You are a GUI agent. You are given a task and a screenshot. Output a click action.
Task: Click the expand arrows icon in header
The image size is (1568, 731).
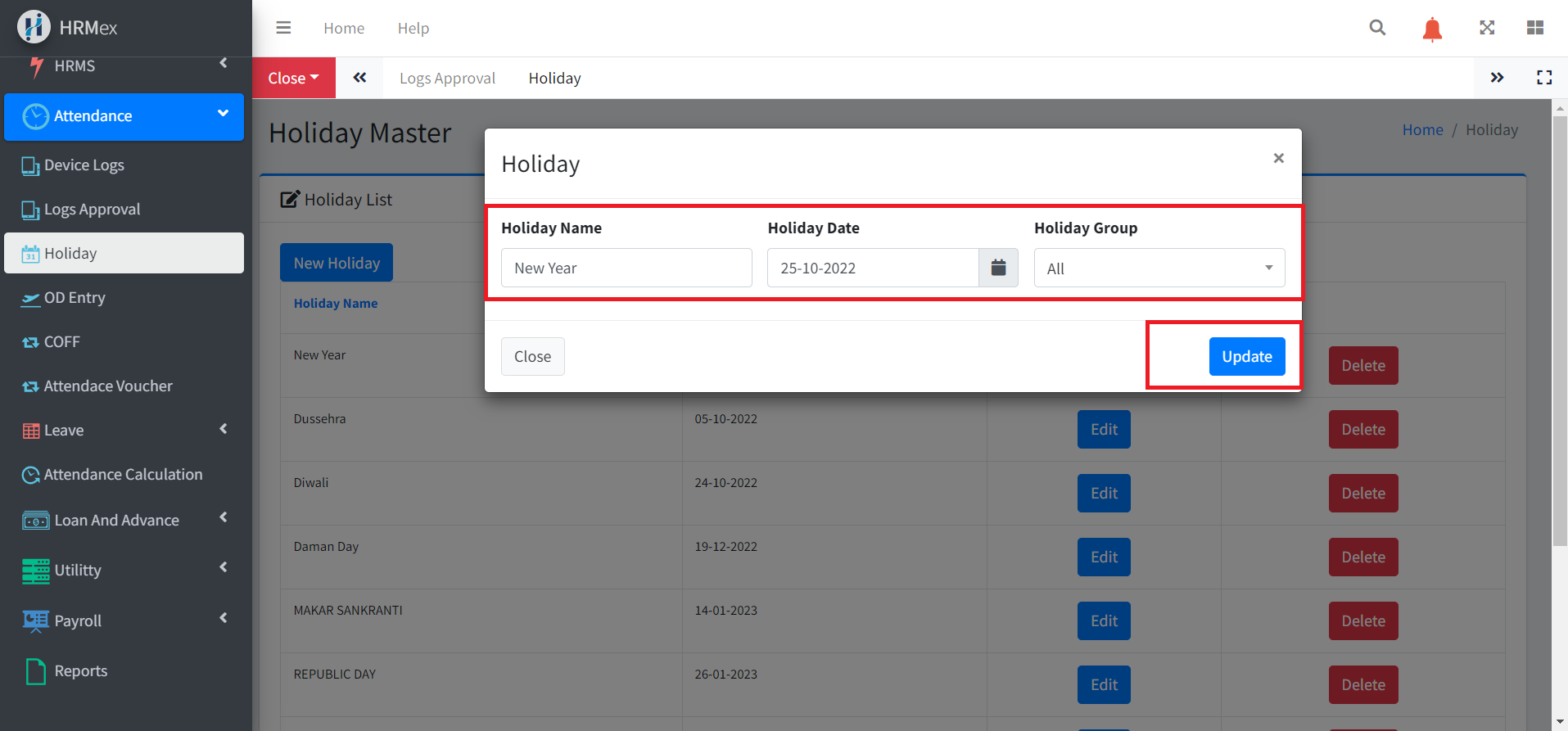[x=1487, y=28]
